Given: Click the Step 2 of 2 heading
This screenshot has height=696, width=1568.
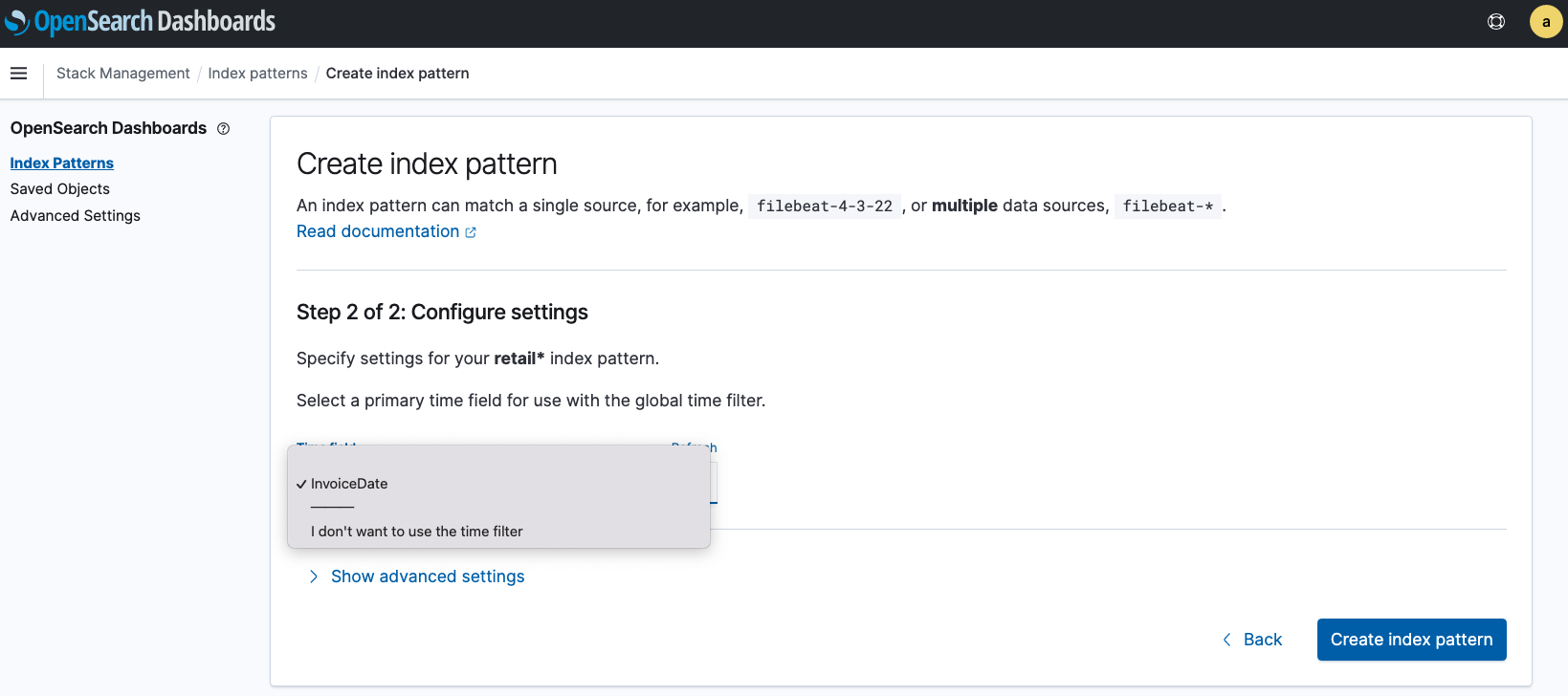Looking at the screenshot, I should tap(442, 313).
